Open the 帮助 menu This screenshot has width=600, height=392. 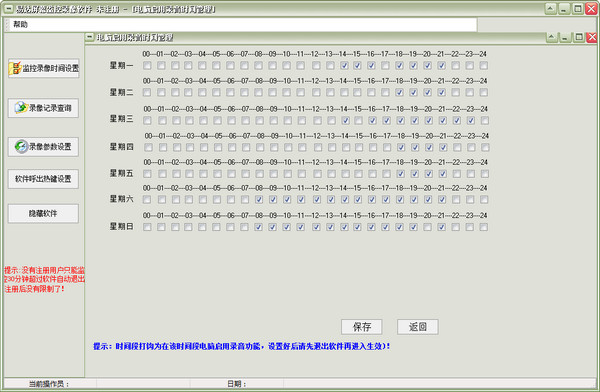tap(20, 24)
